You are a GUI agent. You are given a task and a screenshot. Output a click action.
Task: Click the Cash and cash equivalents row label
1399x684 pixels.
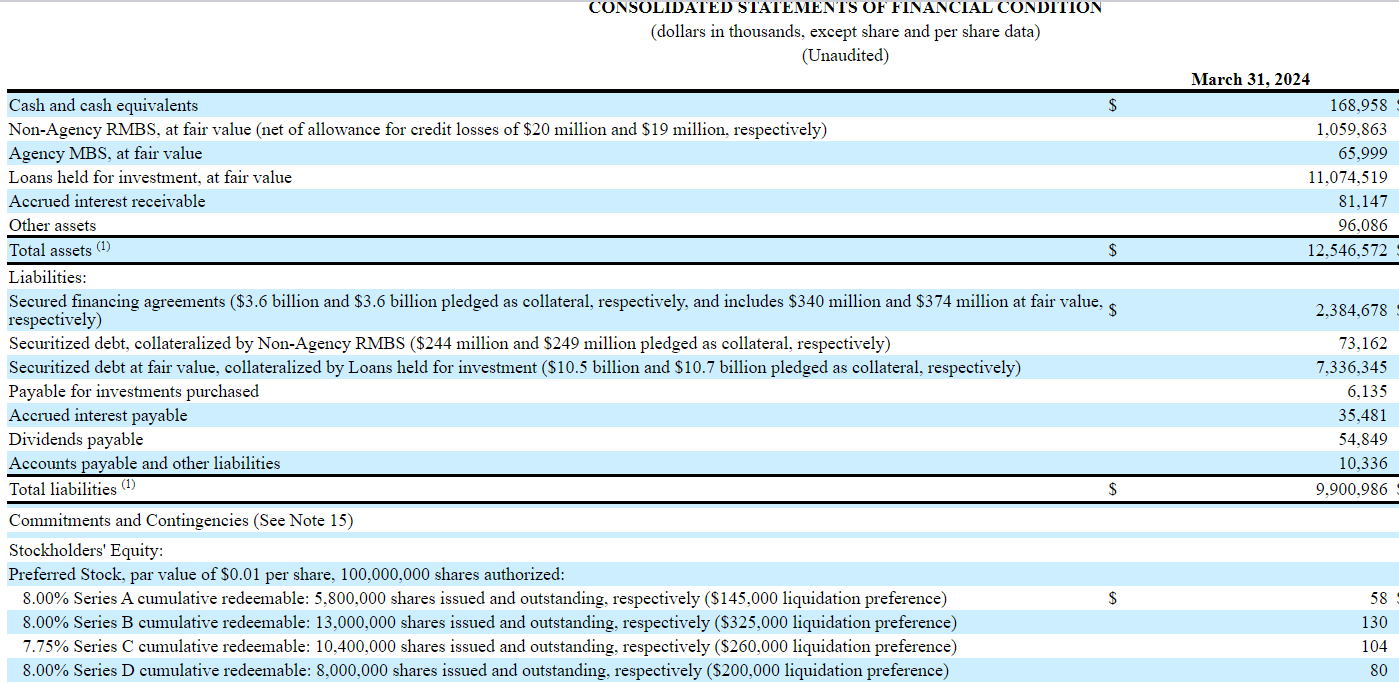pos(103,105)
